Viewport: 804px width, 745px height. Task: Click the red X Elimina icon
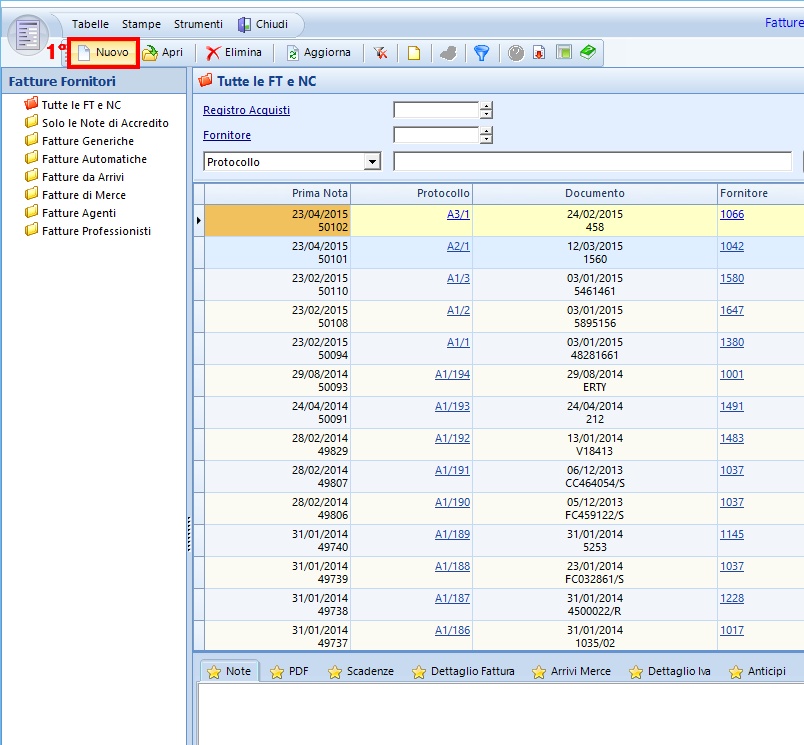pyautogui.click(x=213, y=53)
